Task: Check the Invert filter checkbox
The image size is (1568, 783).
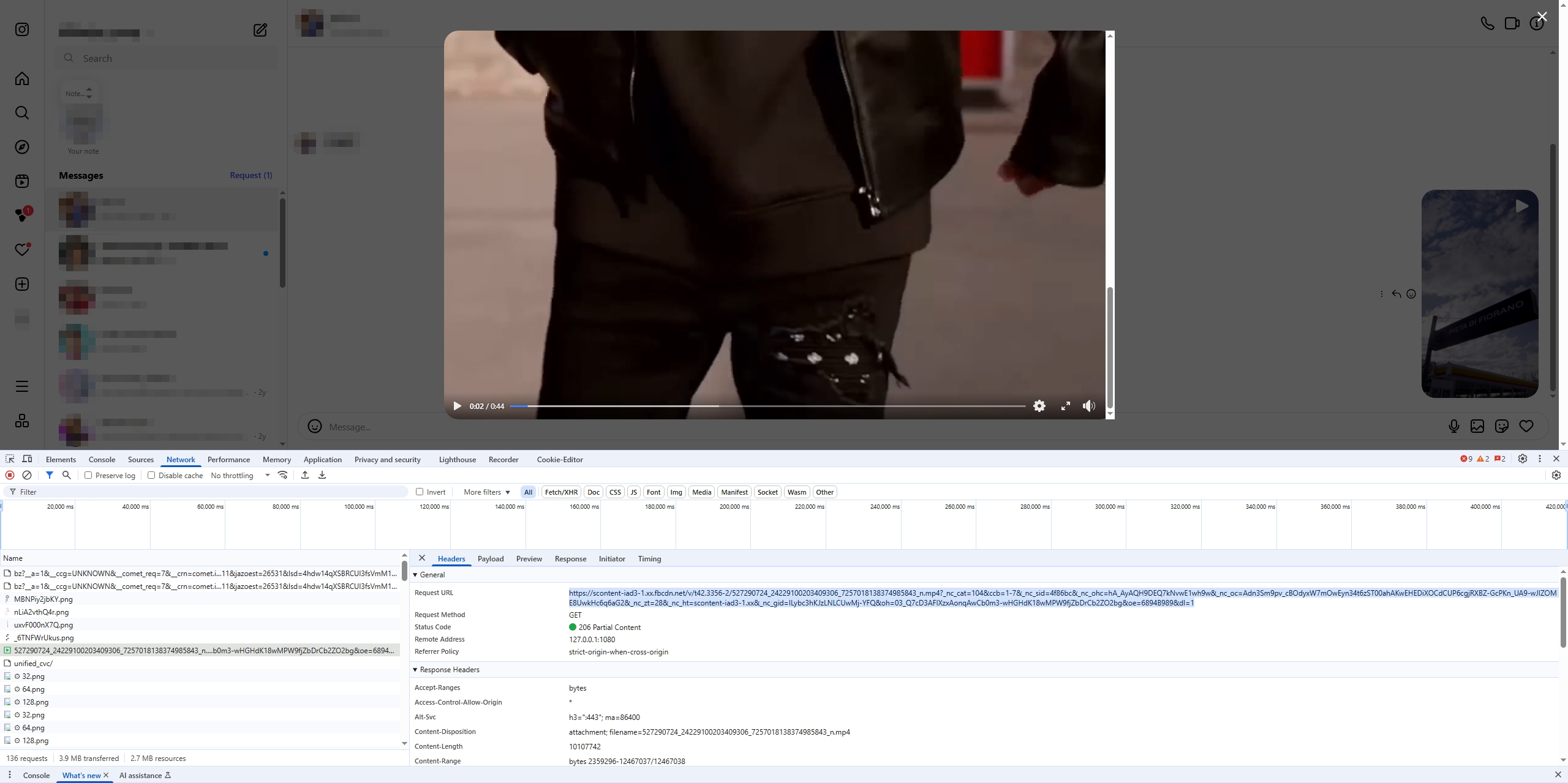Action: click(420, 492)
